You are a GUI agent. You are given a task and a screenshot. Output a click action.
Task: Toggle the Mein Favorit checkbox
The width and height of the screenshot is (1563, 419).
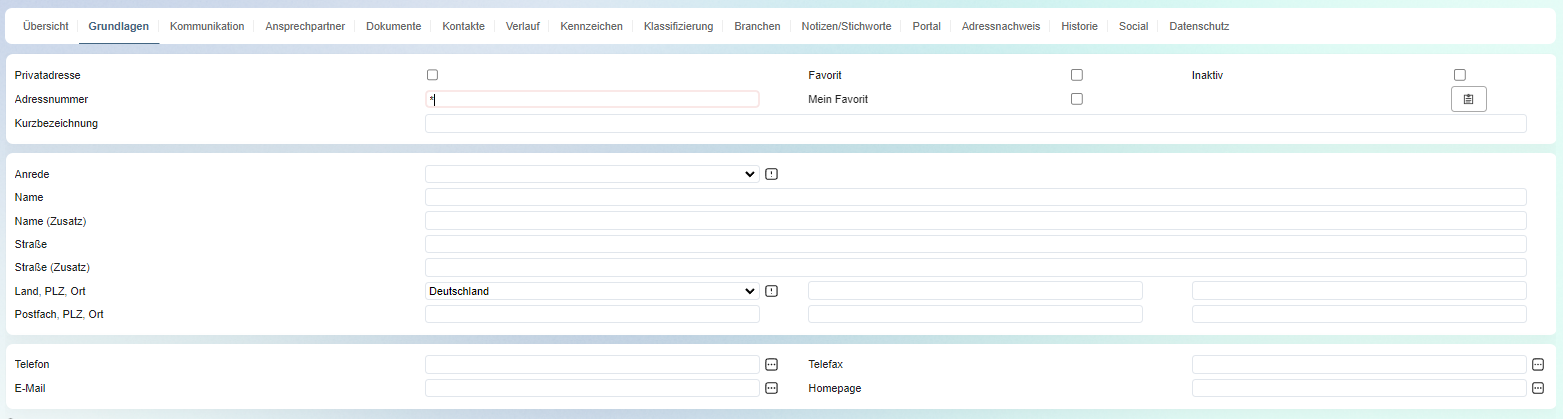pos(1077,99)
